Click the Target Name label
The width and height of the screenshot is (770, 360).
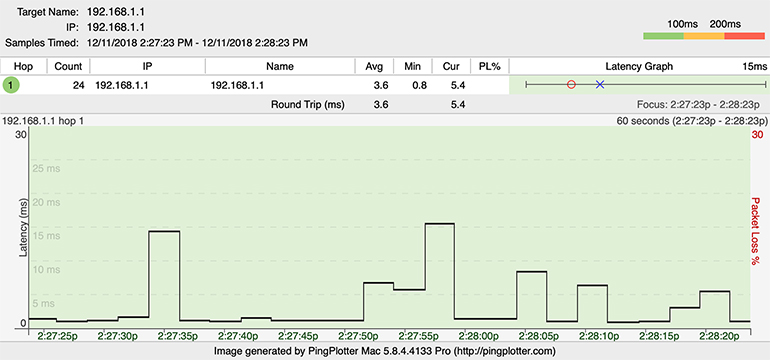pyautogui.click(x=47, y=11)
